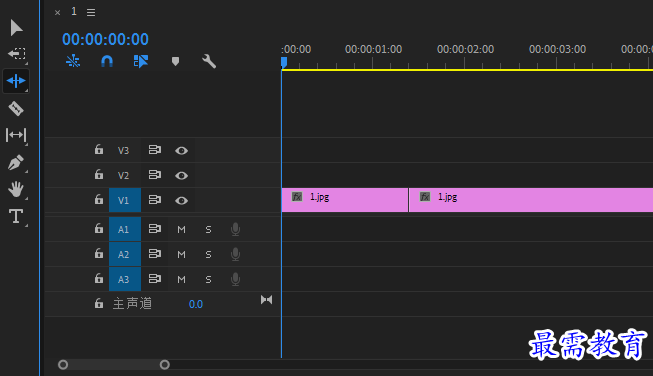Select the Hand tool
The width and height of the screenshot is (653, 376).
coord(16,189)
